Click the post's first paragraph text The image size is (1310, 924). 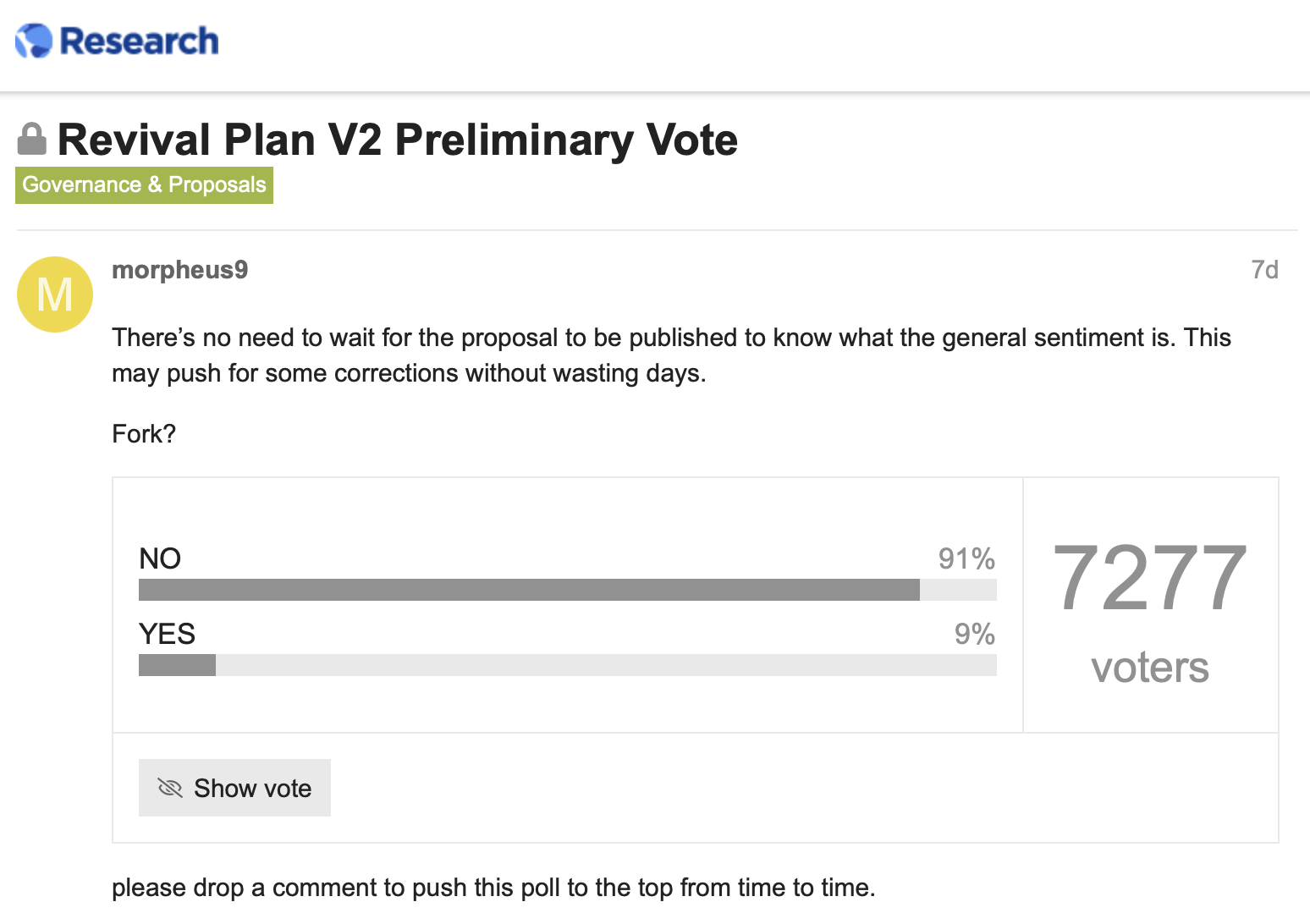point(671,355)
